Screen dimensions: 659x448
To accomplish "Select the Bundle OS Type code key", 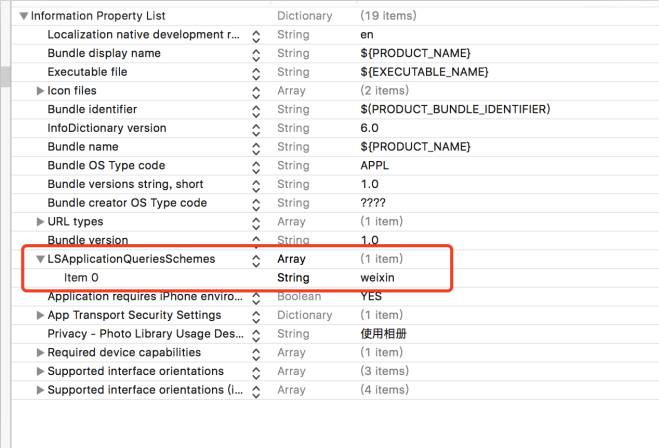I will click(106, 166).
